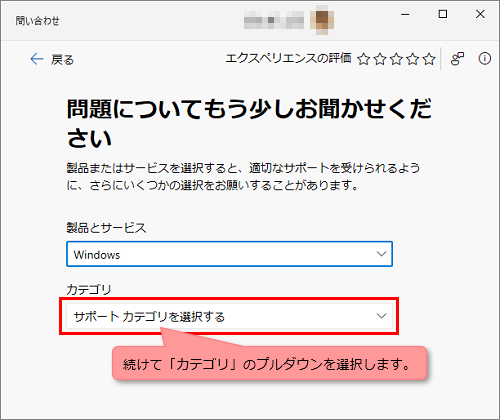Open the feedback person icon beside the stars
500x420 pixels.
point(457,59)
